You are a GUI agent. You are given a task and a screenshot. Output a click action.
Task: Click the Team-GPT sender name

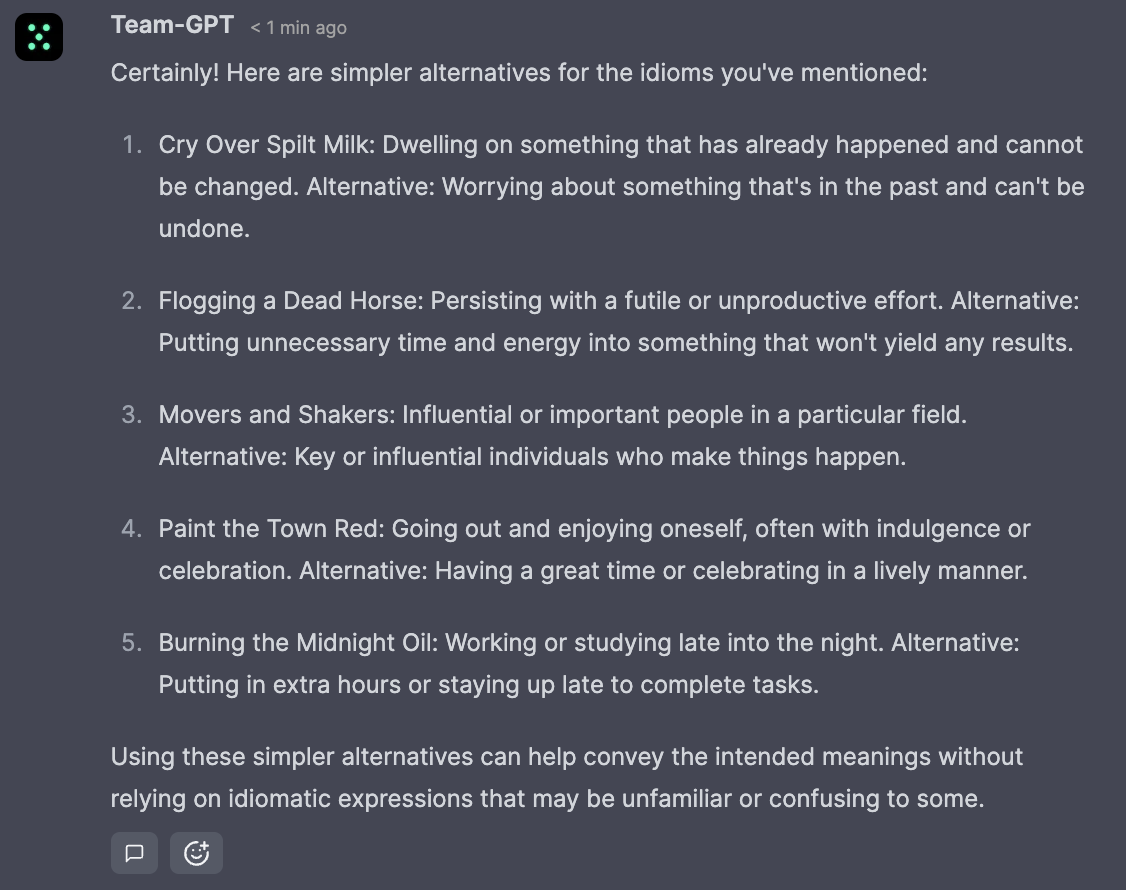tap(172, 25)
